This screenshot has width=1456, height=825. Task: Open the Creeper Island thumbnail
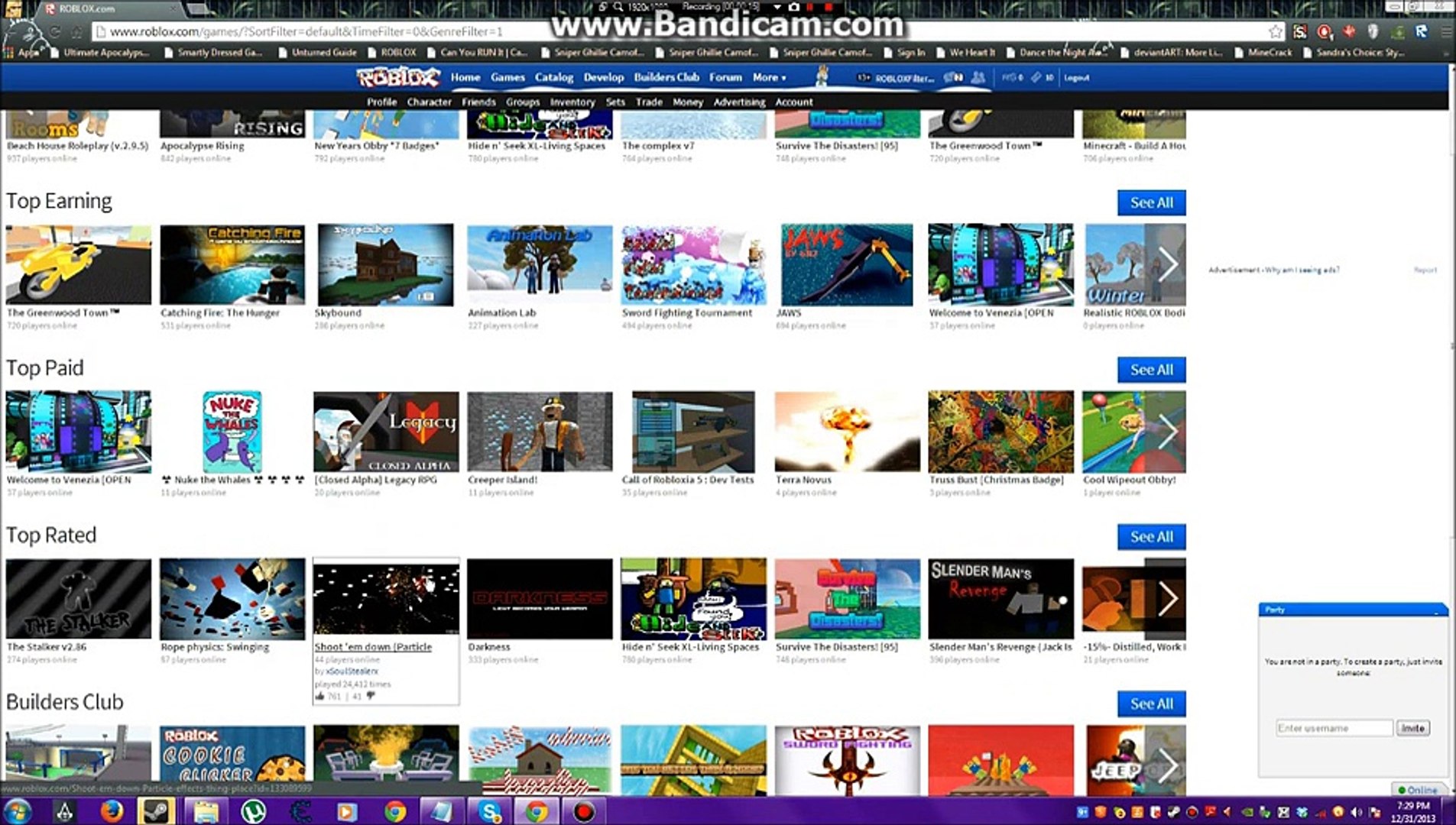tap(540, 432)
